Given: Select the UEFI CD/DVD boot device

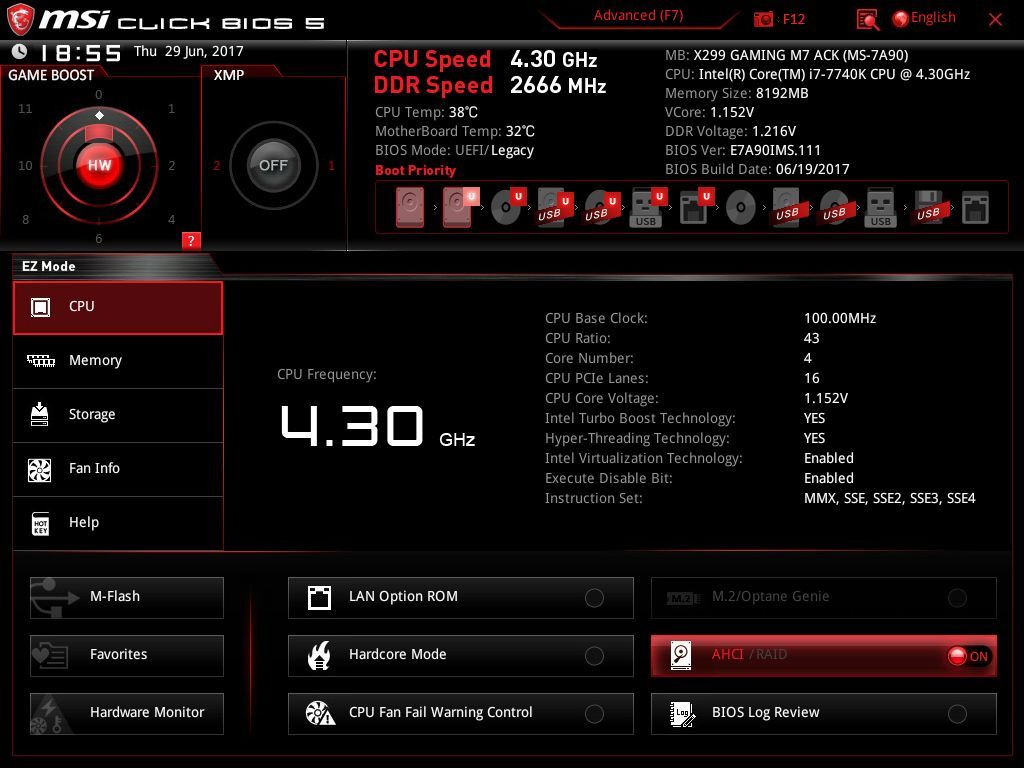Looking at the screenshot, I should point(507,207).
